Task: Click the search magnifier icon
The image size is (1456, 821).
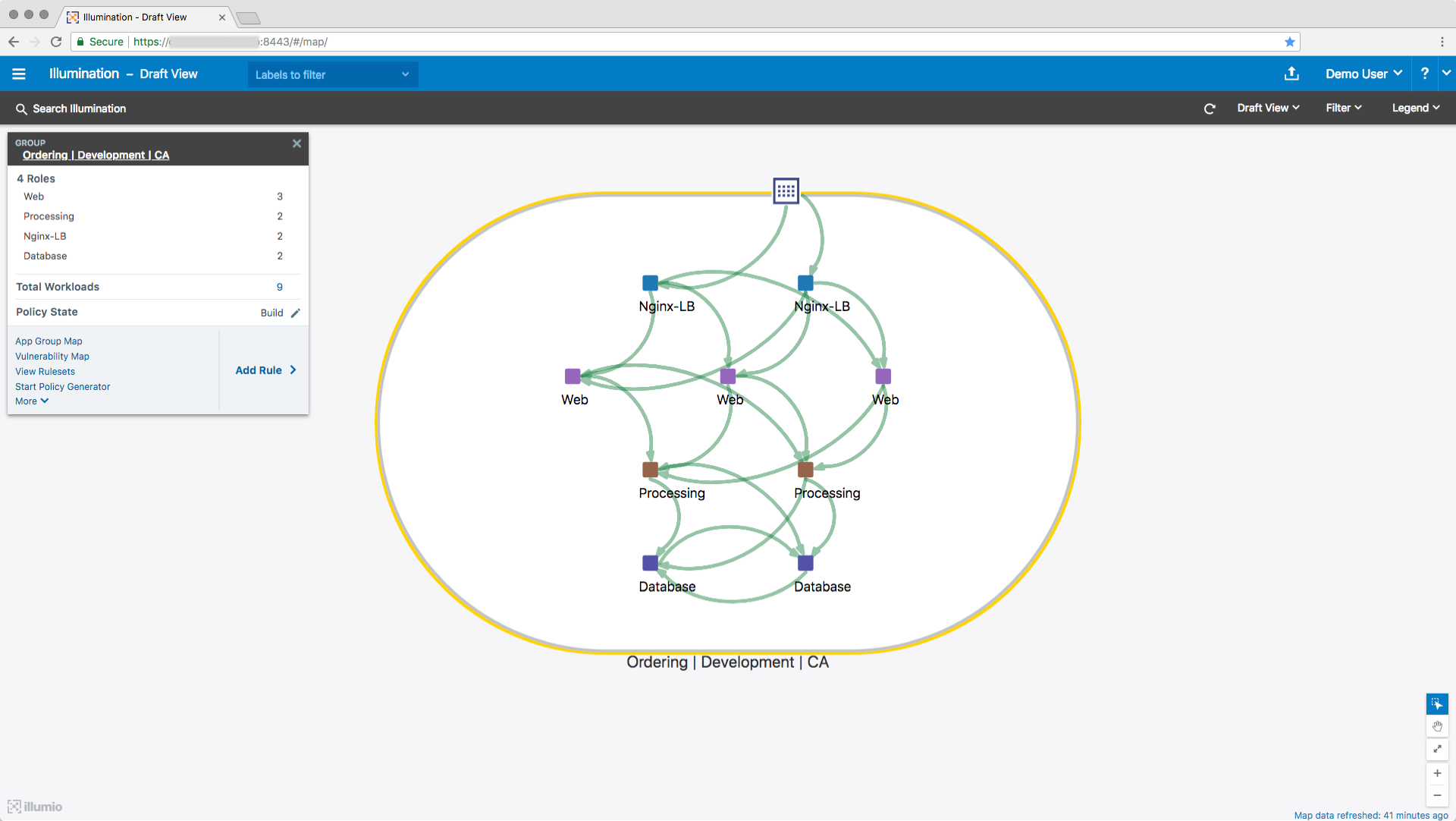Action: [x=21, y=109]
